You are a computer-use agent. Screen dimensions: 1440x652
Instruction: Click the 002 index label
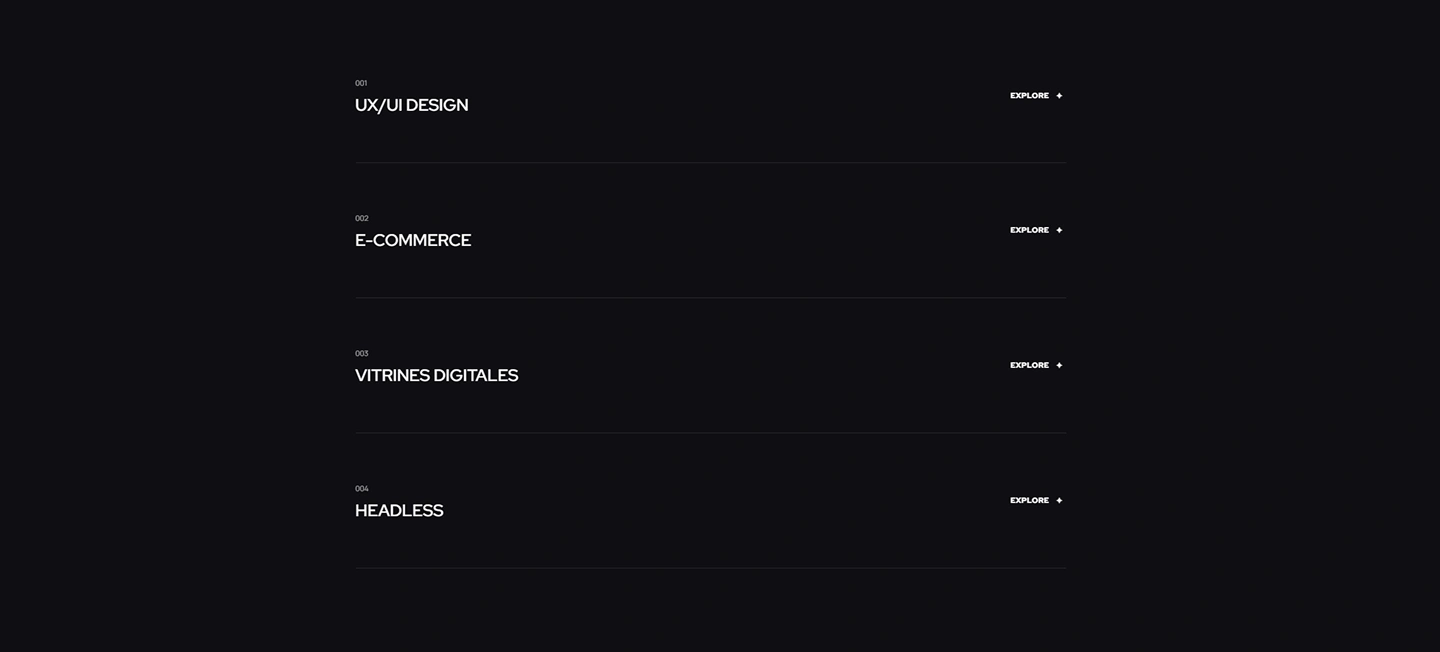[362, 218]
